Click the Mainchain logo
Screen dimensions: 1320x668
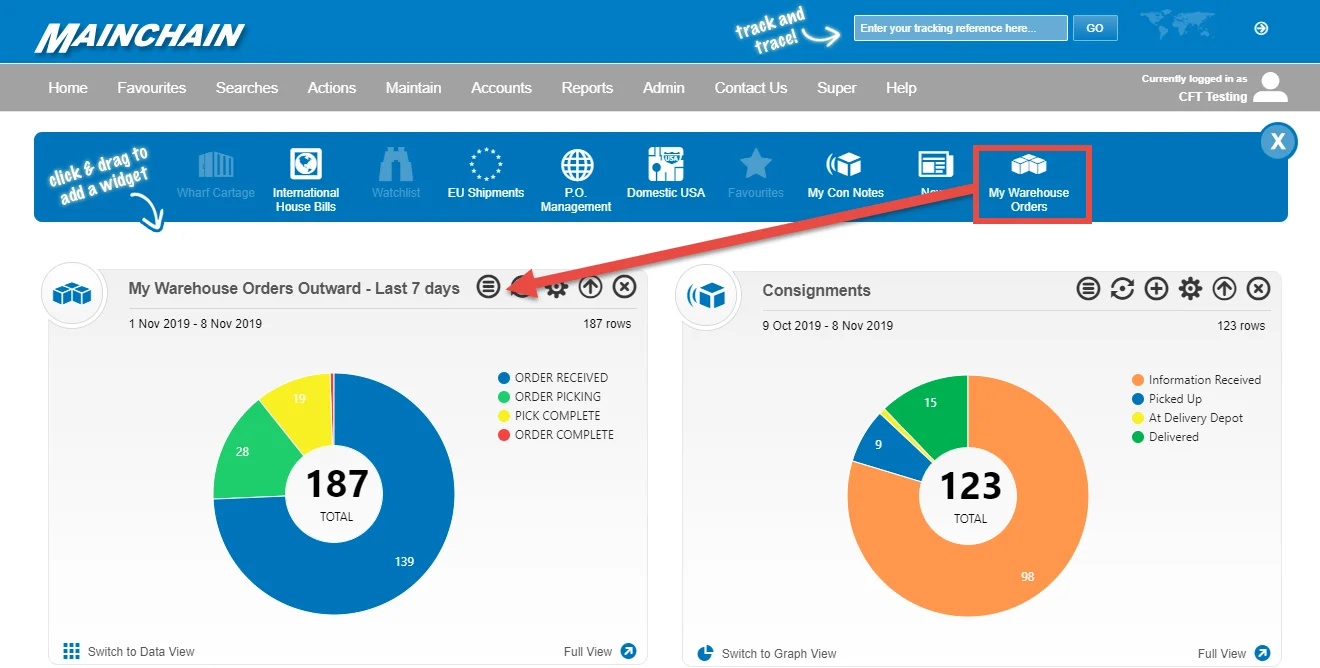click(140, 36)
